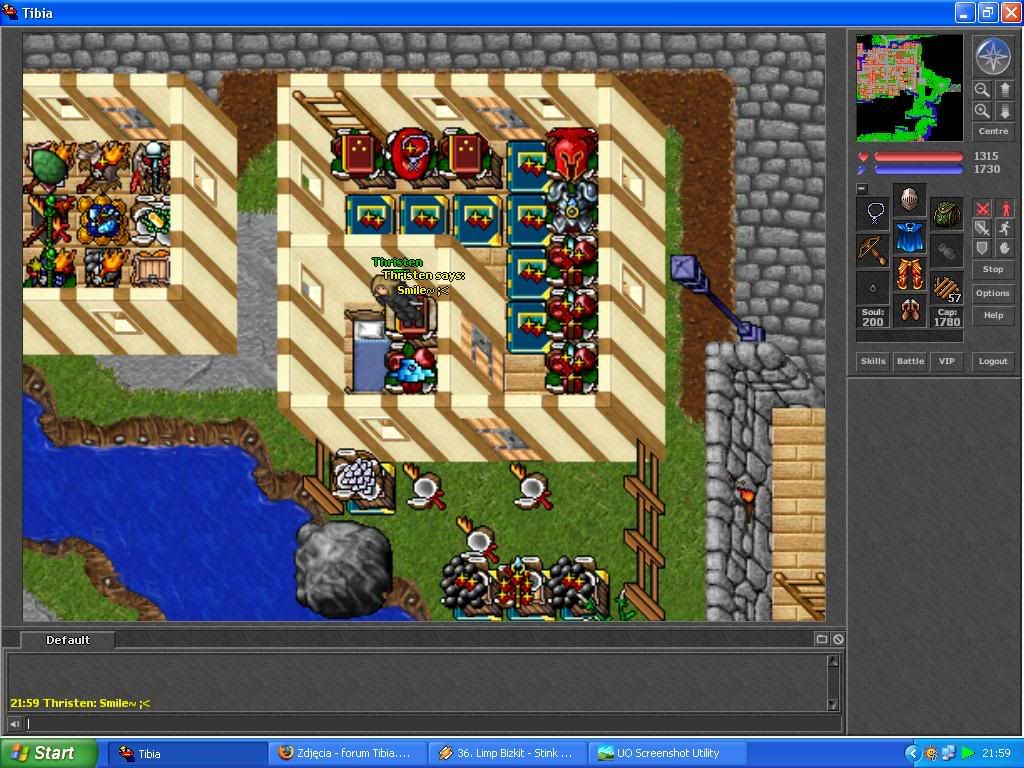Select the blue cape armor slot

coord(909,237)
